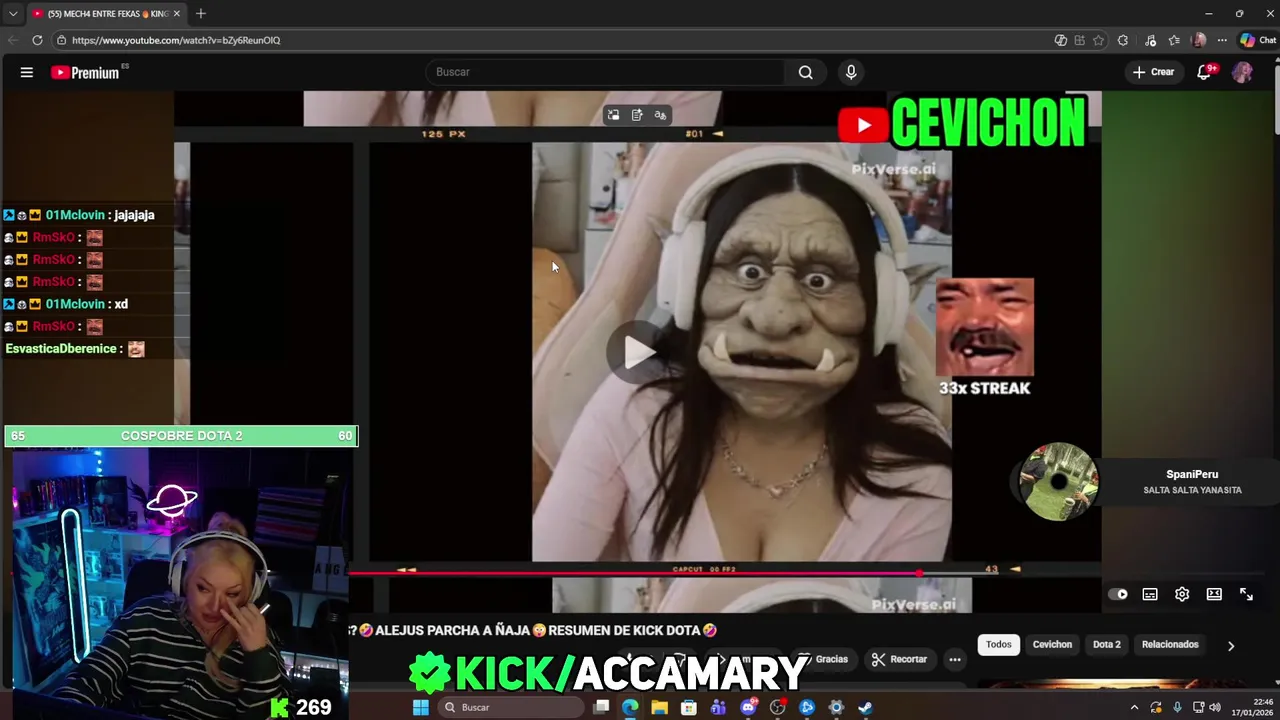
Task: Start voice search with microphone icon
Action: 851,72
